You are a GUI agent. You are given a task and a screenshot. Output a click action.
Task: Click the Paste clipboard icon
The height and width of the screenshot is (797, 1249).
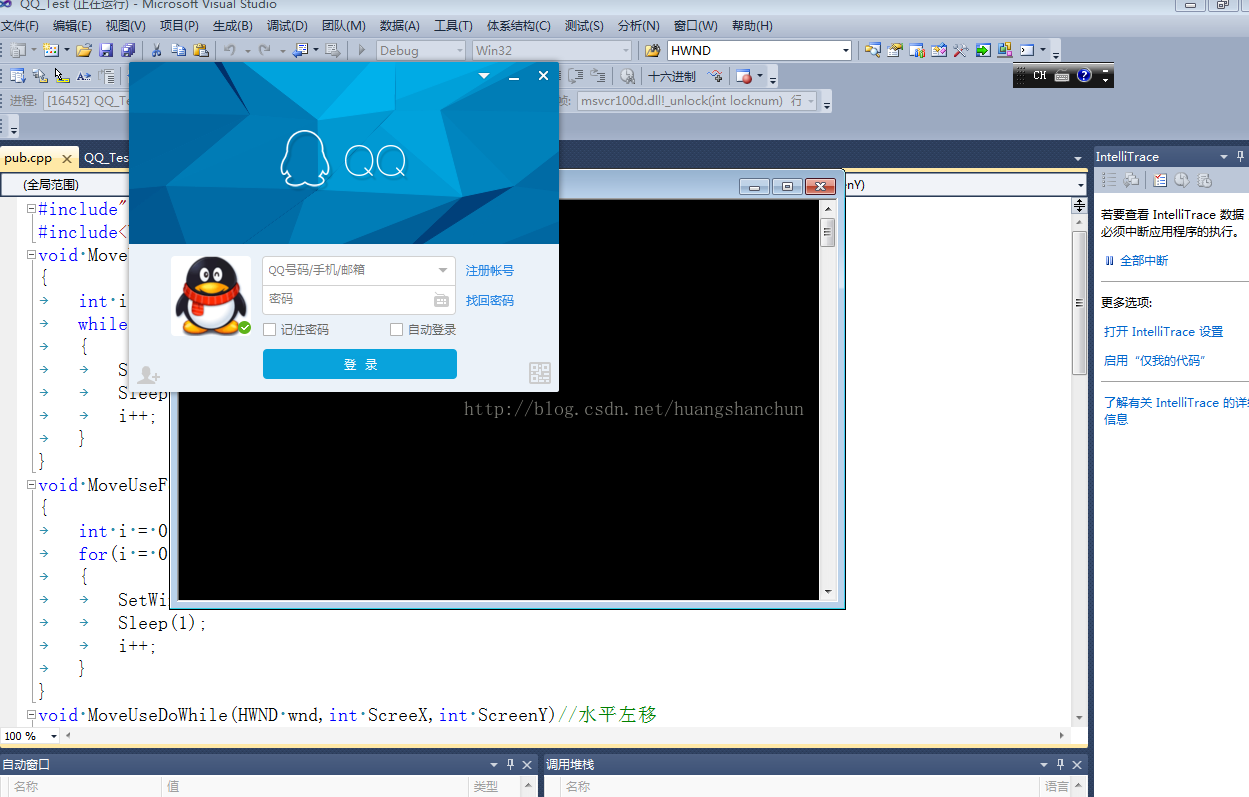201,50
